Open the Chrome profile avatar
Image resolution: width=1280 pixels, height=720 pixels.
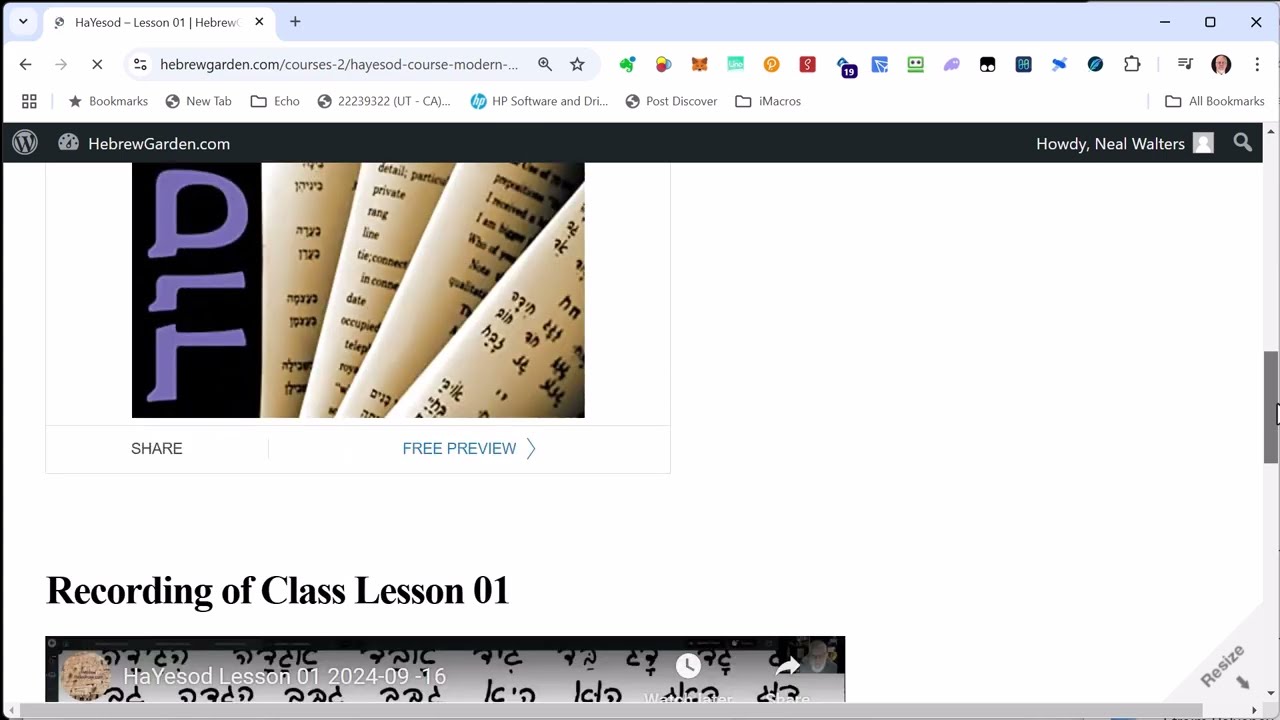1221,64
